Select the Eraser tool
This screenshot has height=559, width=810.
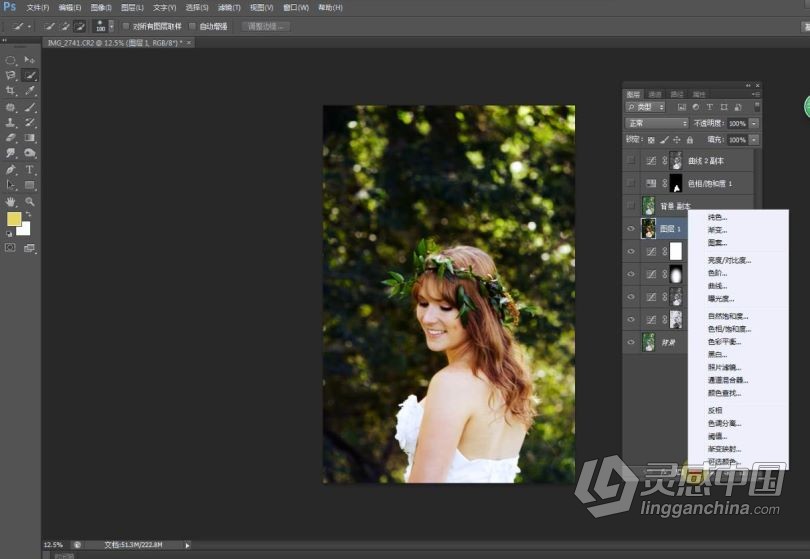click(10, 138)
